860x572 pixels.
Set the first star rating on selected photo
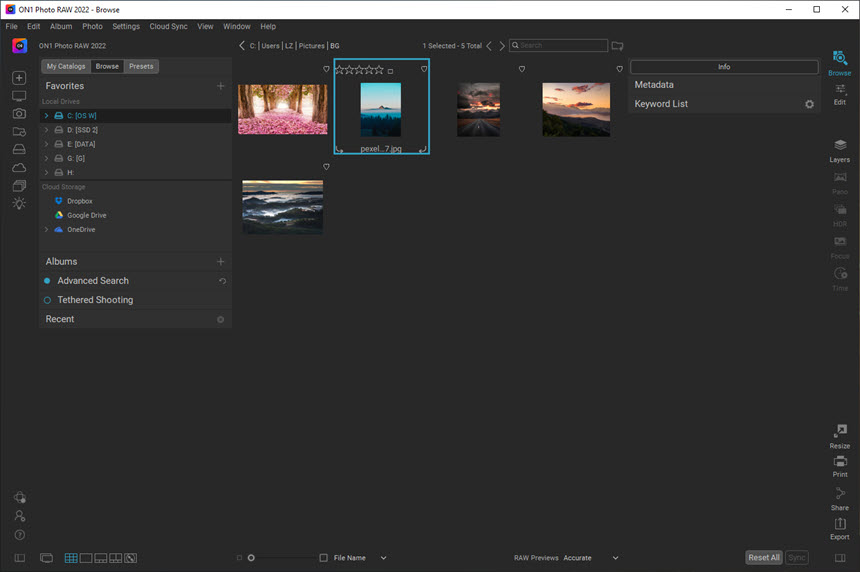point(340,70)
